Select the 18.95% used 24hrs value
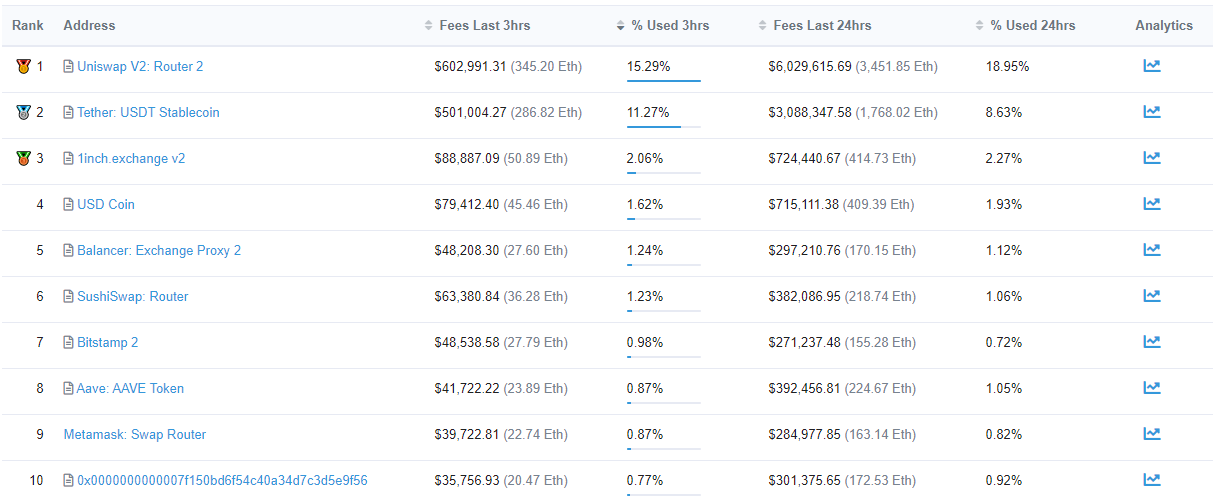1213x498 pixels. tap(1007, 67)
